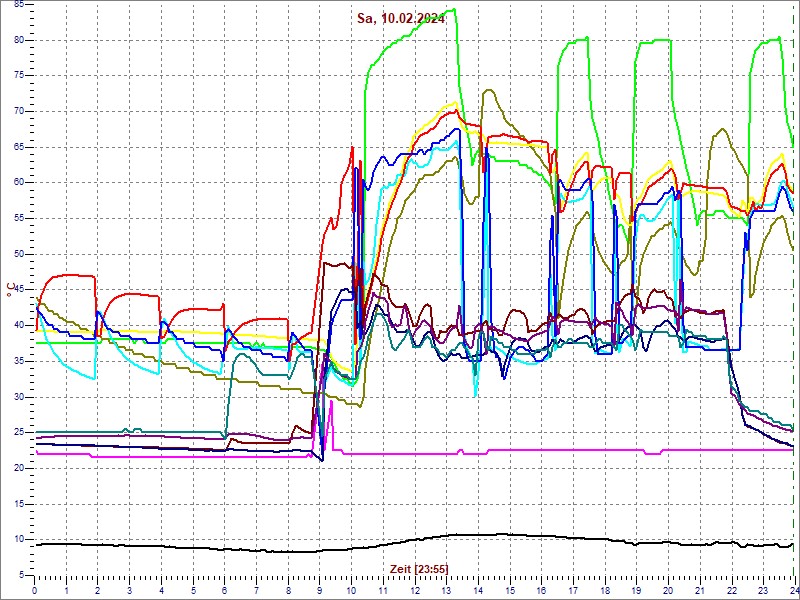This screenshot has width=800, height=600.
Task: Click the '35' temperature axis value
Action: tap(19, 361)
